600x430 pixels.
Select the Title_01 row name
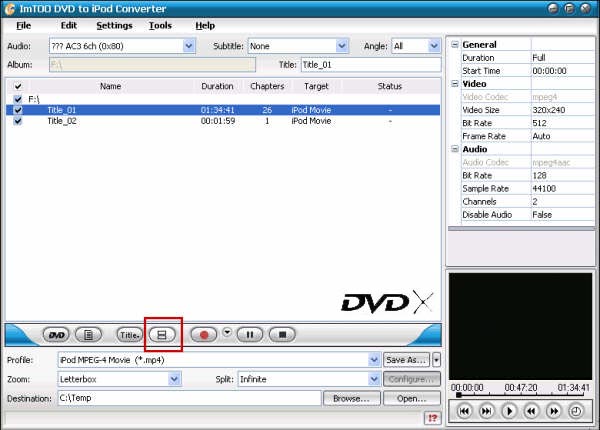click(x=62, y=110)
